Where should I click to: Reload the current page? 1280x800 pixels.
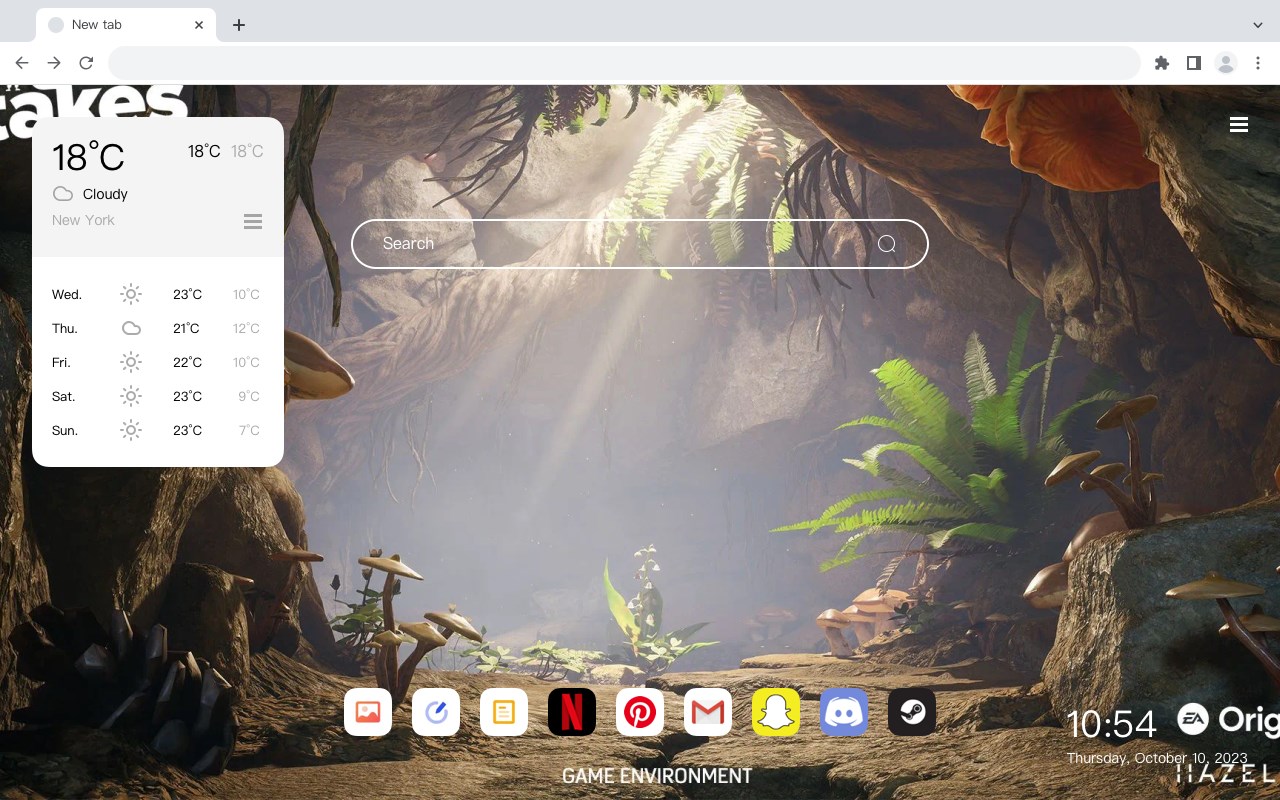[86, 63]
